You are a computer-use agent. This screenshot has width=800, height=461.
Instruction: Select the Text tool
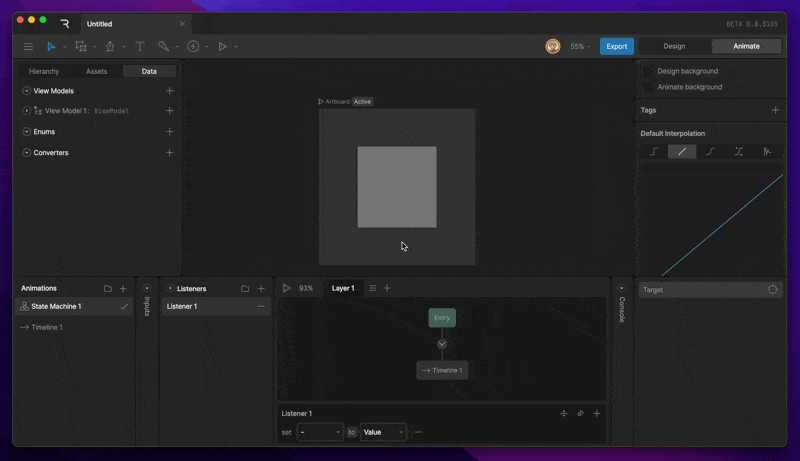click(x=139, y=46)
